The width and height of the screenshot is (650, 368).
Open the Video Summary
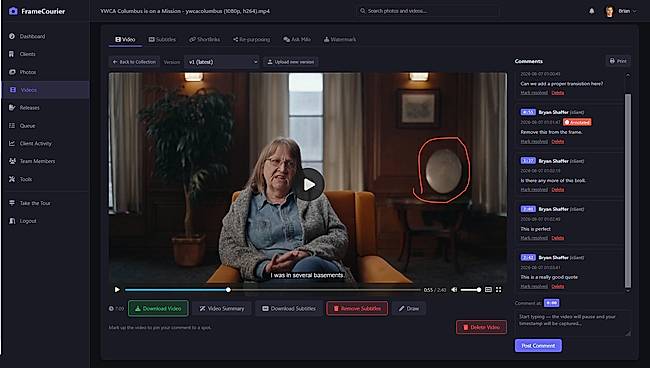(222, 308)
